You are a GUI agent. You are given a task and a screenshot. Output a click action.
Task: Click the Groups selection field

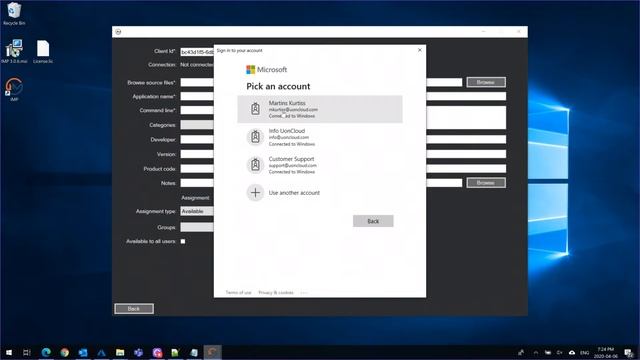pos(197,227)
